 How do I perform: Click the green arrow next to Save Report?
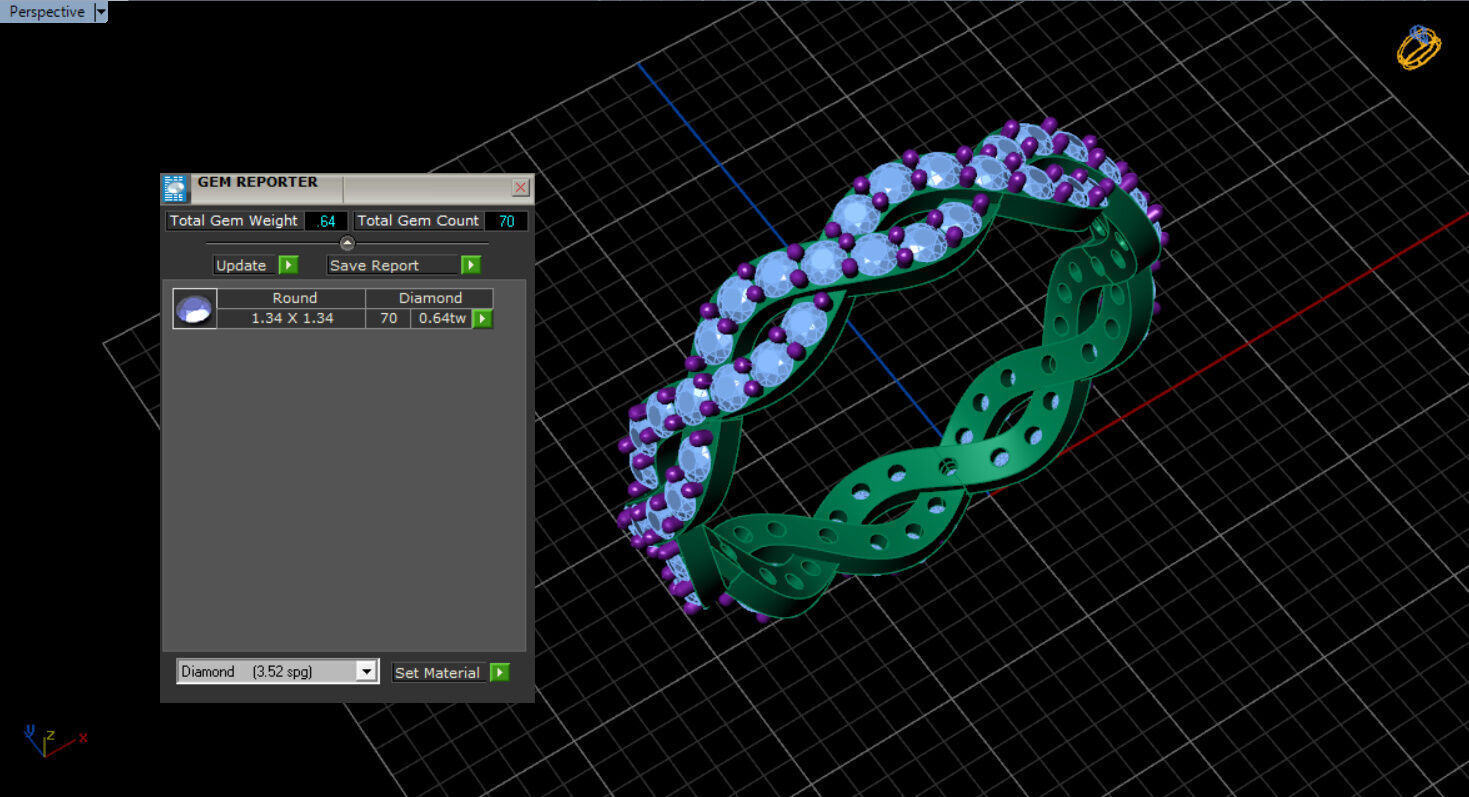[471, 265]
